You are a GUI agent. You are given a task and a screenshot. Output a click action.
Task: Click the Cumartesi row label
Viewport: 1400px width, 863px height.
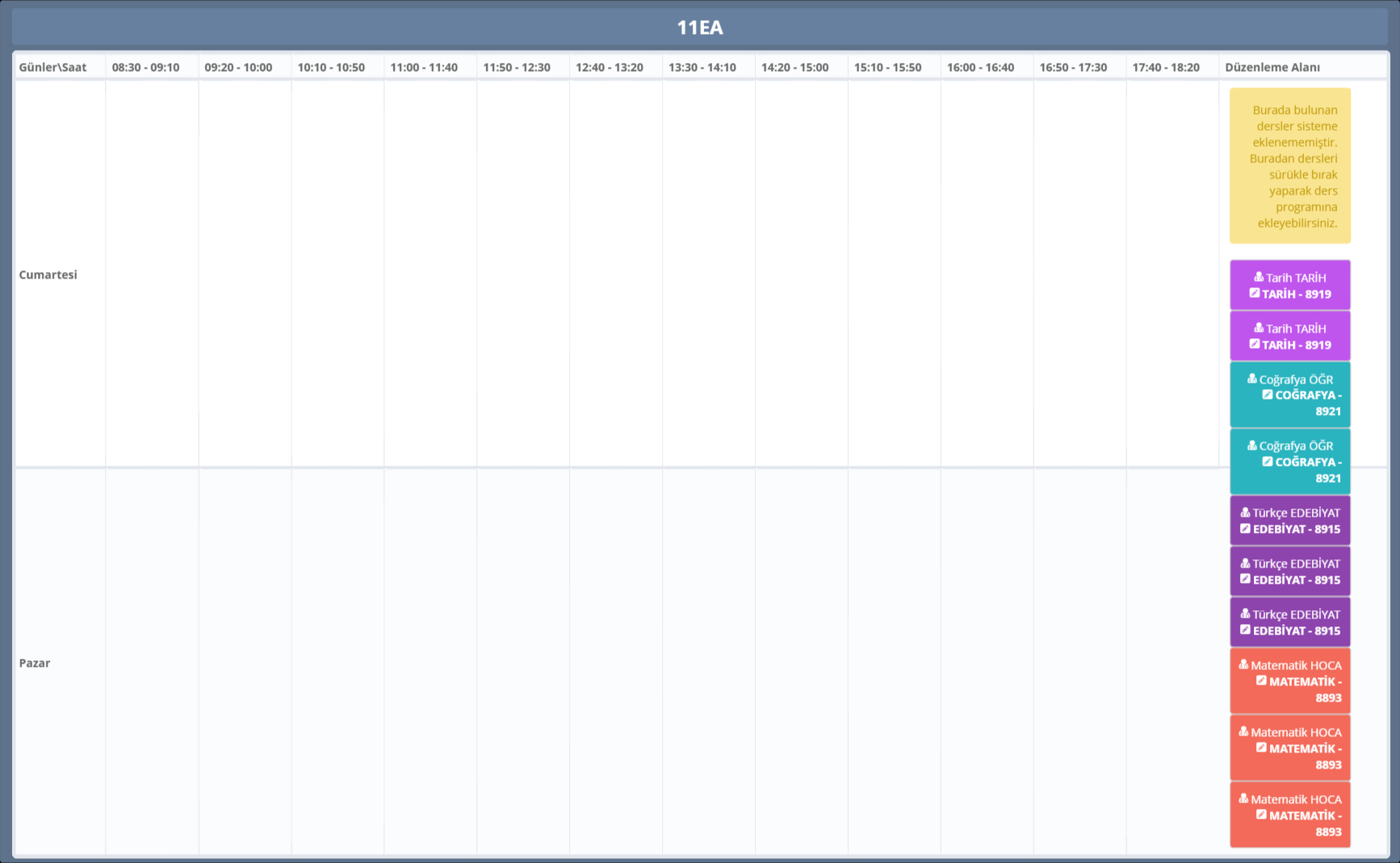pos(48,274)
